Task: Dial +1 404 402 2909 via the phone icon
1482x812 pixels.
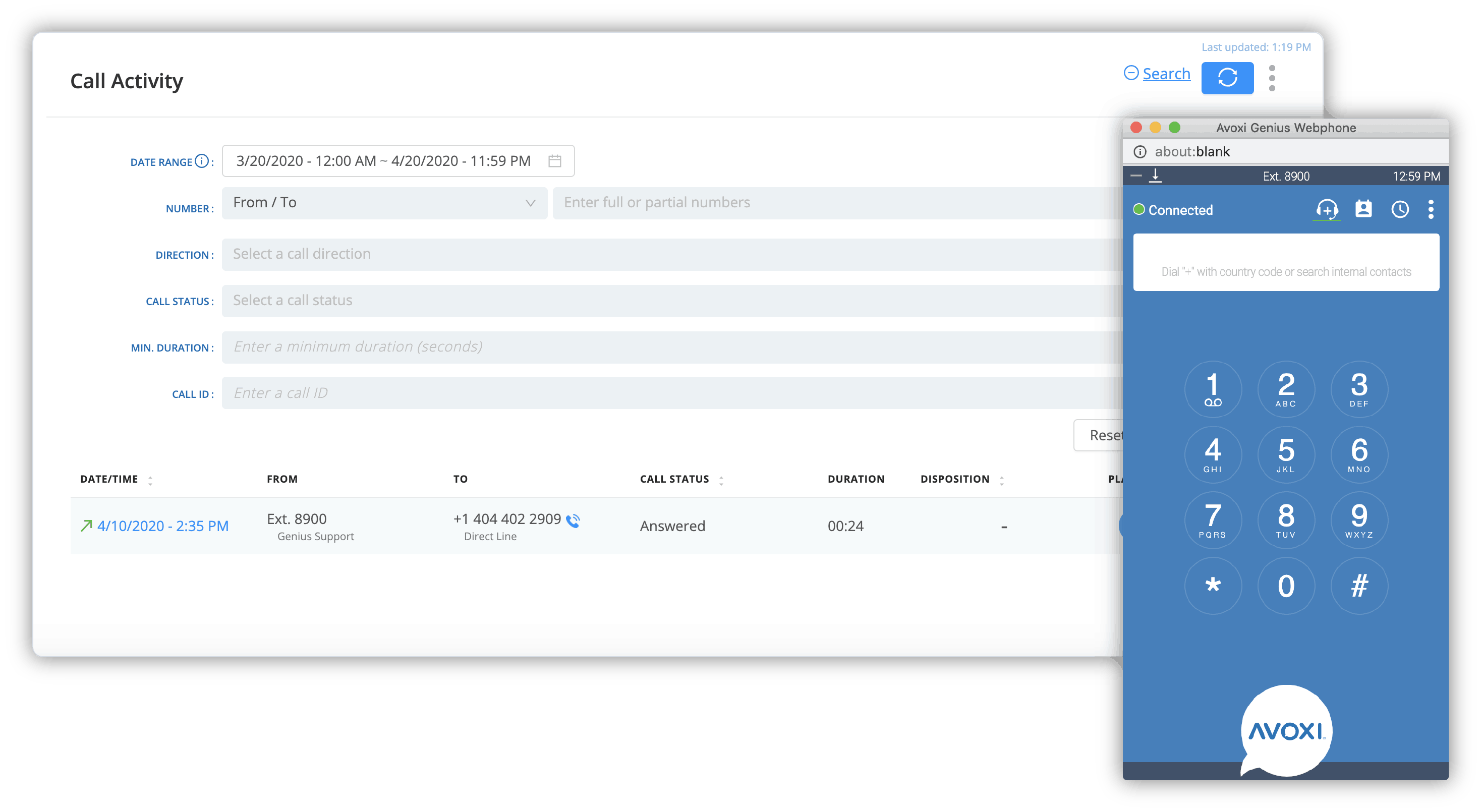Action: click(x=573, y=520)
